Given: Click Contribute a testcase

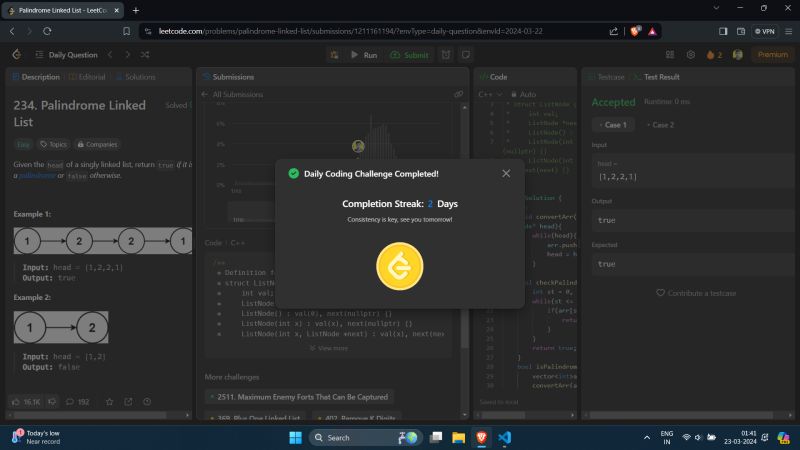Looking at the screenshot, I should [696, 293].
